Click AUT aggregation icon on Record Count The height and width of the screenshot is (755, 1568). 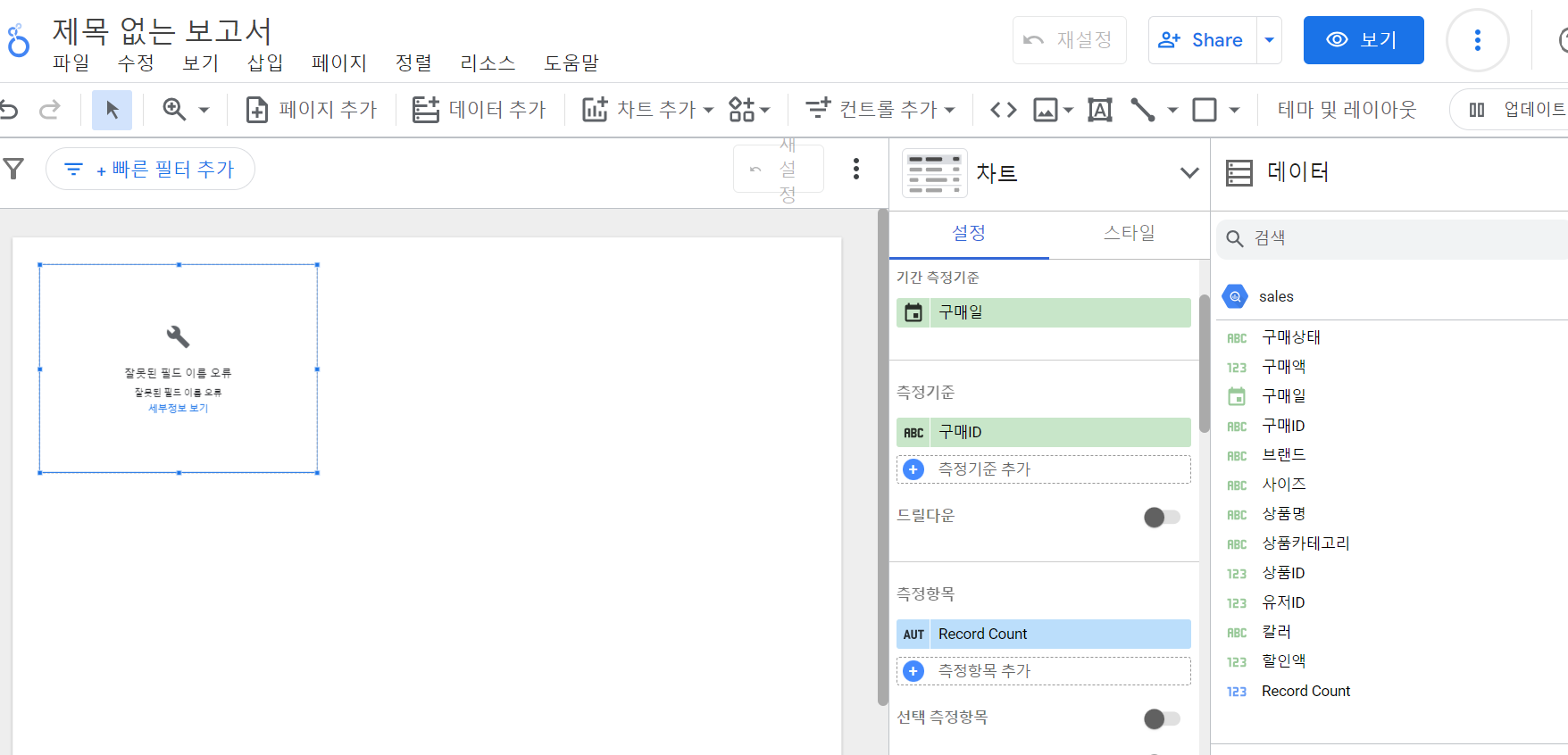(913, 635)
